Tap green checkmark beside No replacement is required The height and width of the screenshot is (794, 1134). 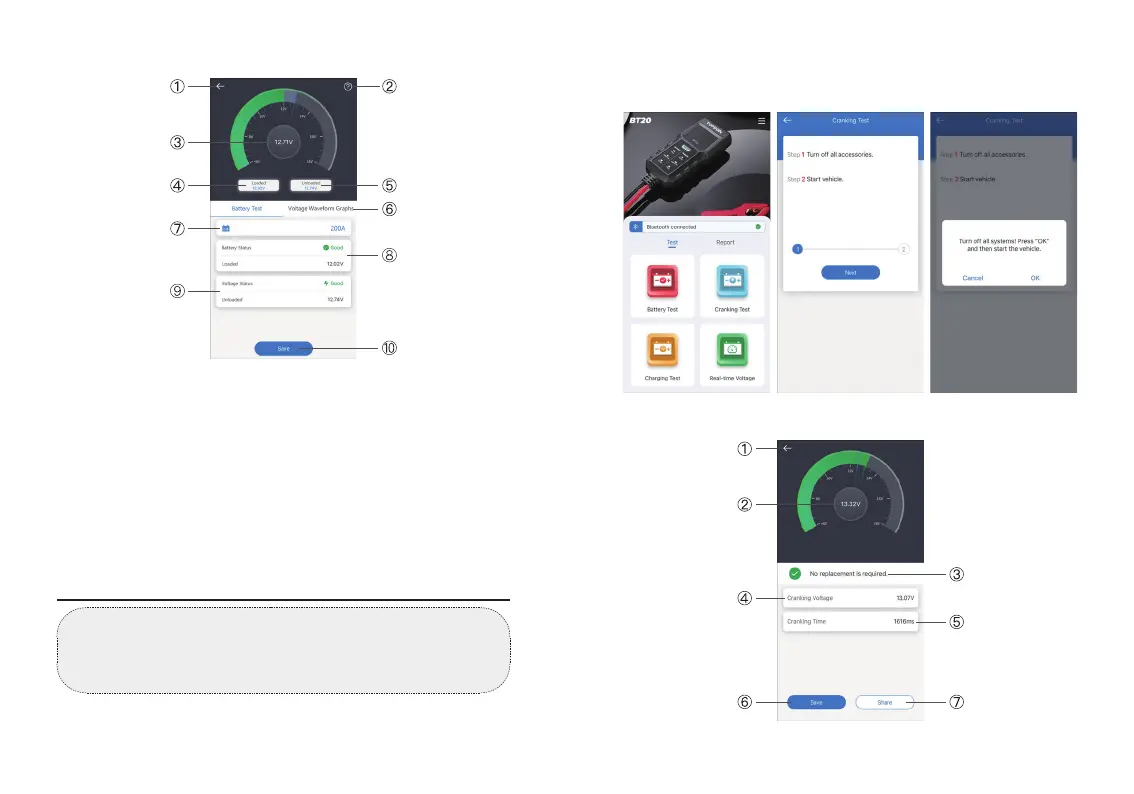click(x=795, y=573)
